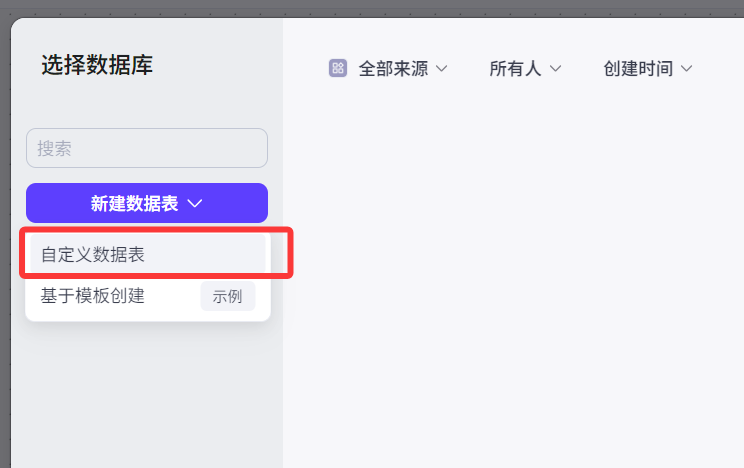This screenshot has height=468, width=744.
Task: Click the 全部来源 grid icon
Action: (338, 68)
